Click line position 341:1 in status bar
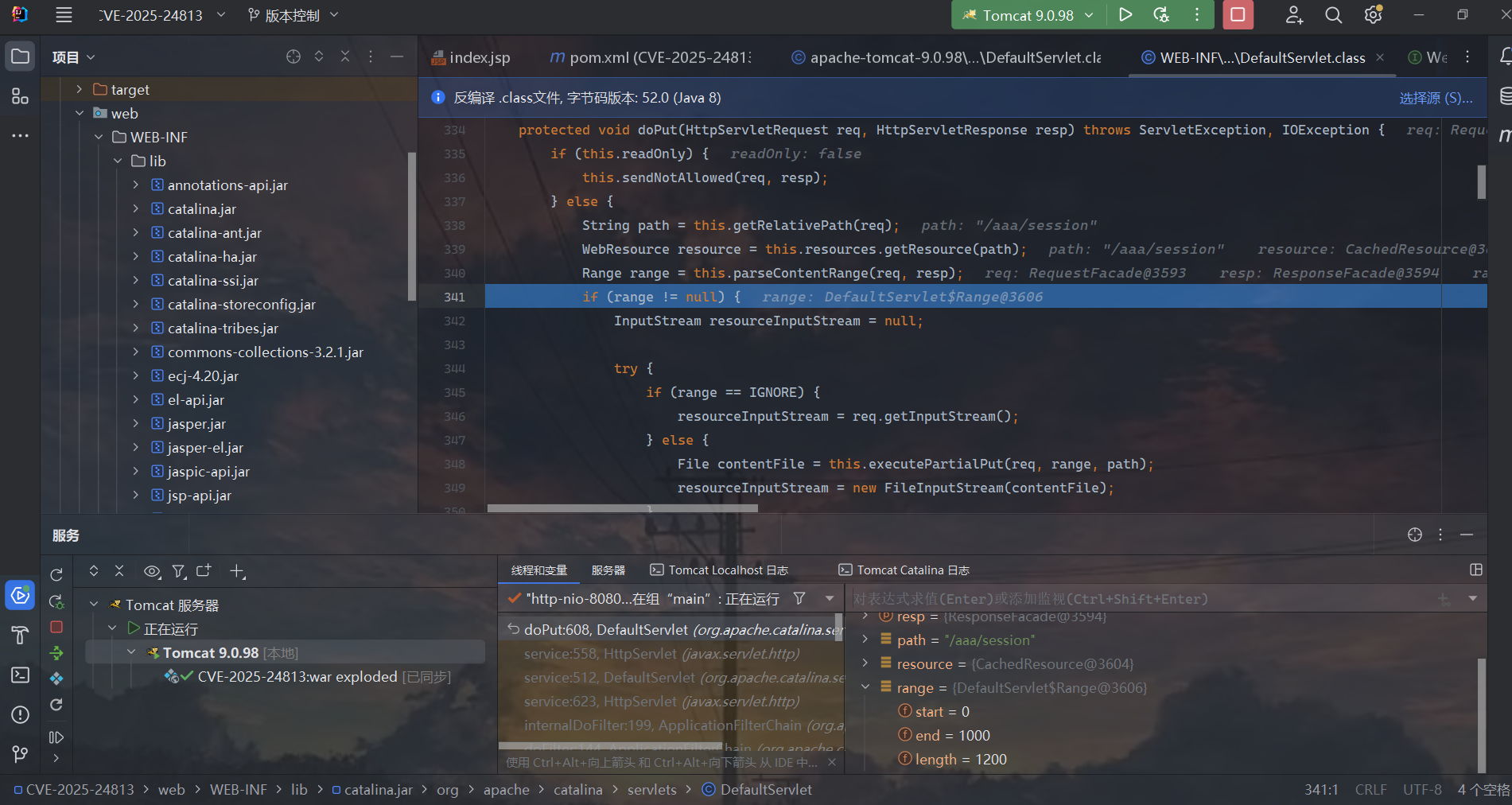Image resolution: width=1512 pixels, height=805 pixels. pos(1321,790)
